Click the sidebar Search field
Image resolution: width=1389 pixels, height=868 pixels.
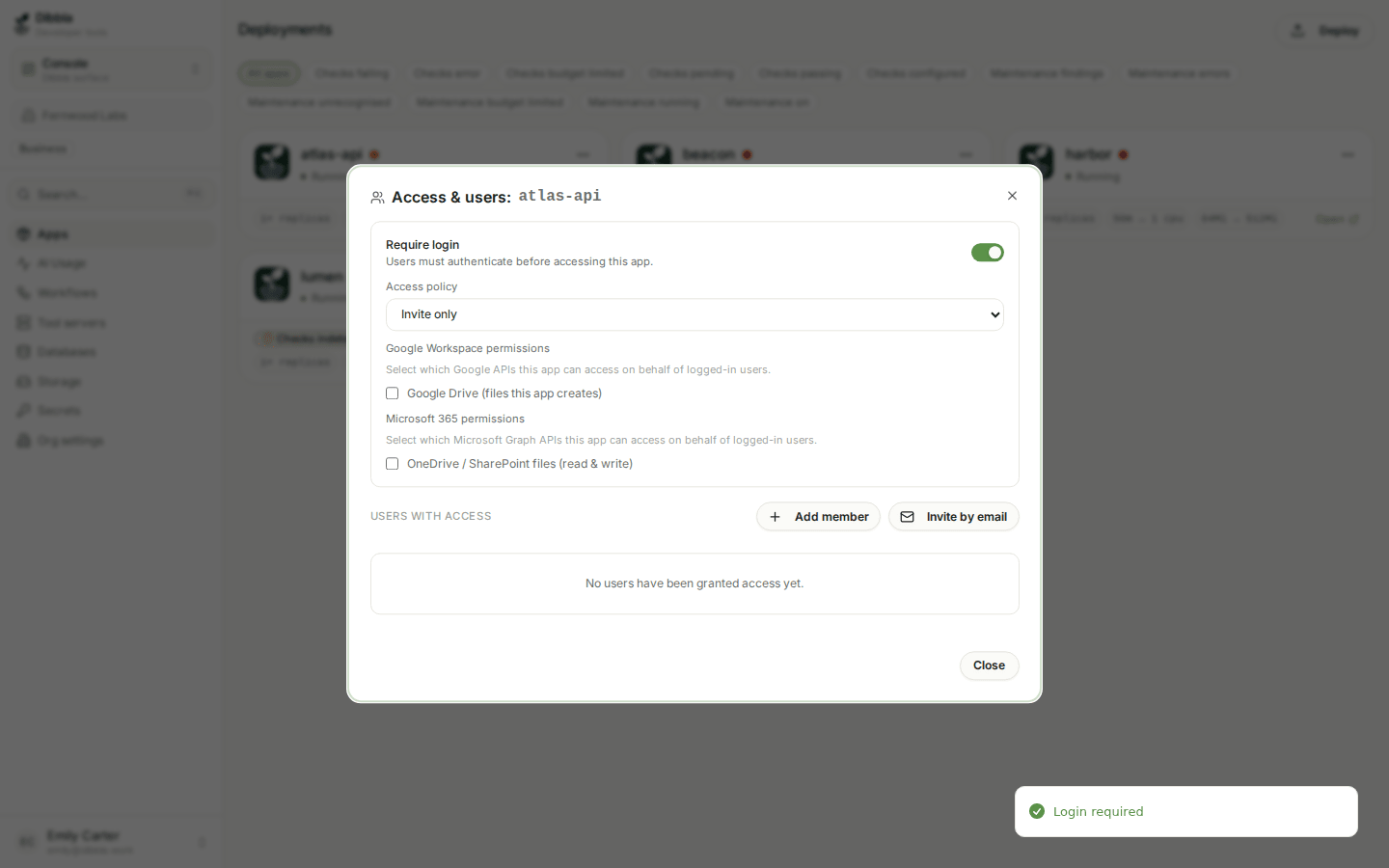112,195
